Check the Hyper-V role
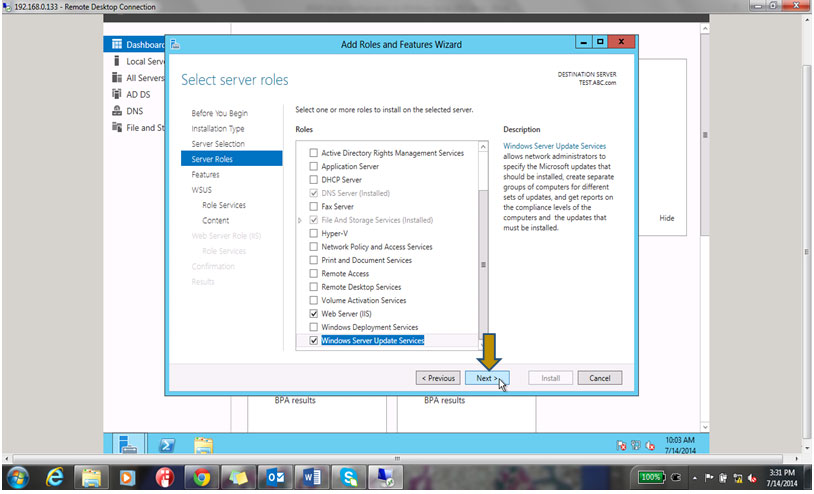This screenshot has width=814, height=494. pyautogui.click(x=314, y=234)
